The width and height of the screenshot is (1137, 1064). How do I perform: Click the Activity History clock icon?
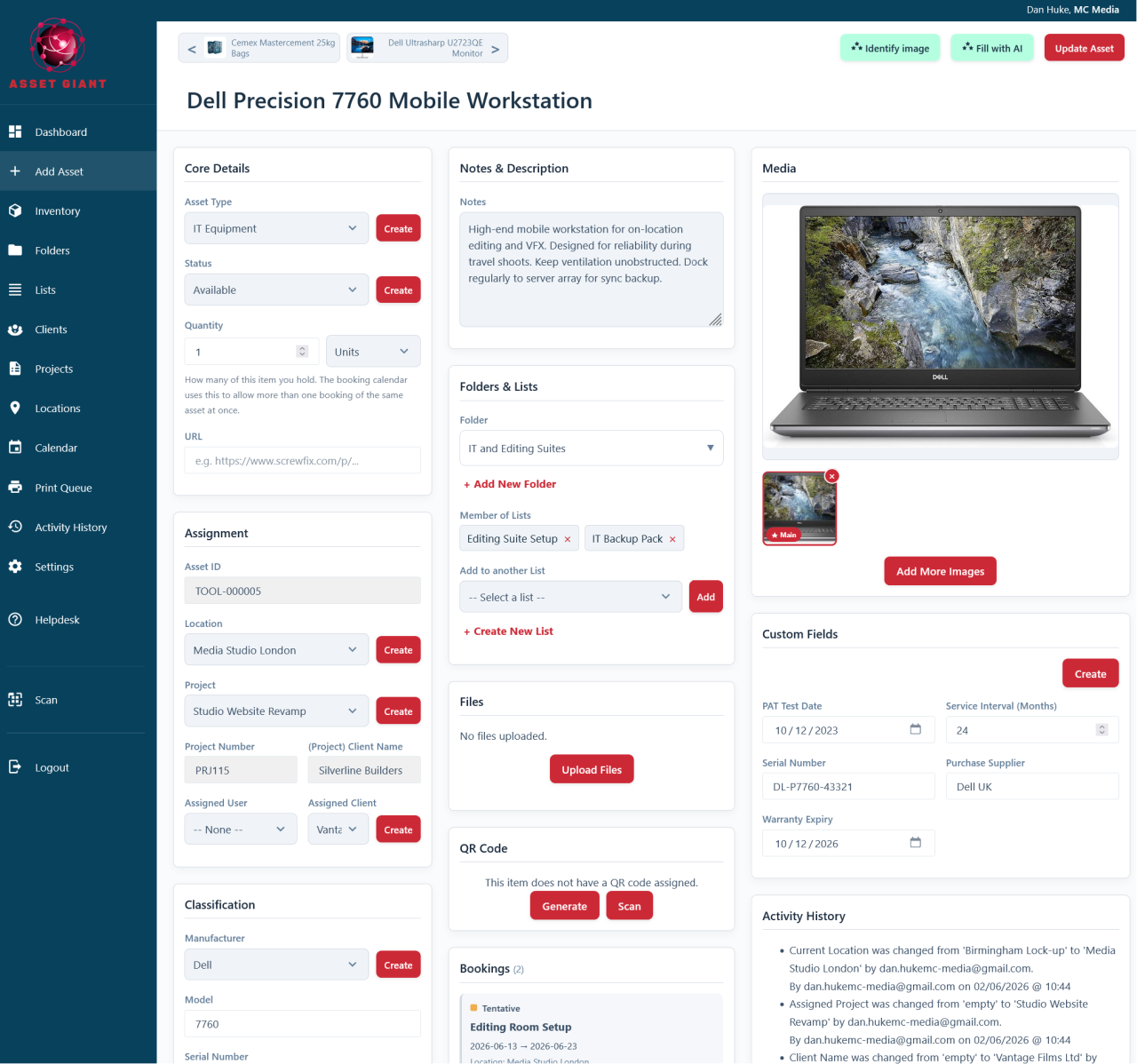(x=15, y=527)
